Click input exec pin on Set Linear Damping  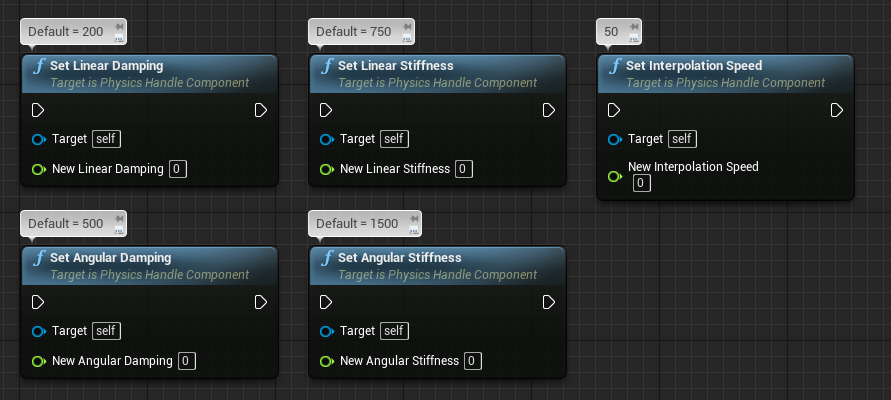[38, 110]
